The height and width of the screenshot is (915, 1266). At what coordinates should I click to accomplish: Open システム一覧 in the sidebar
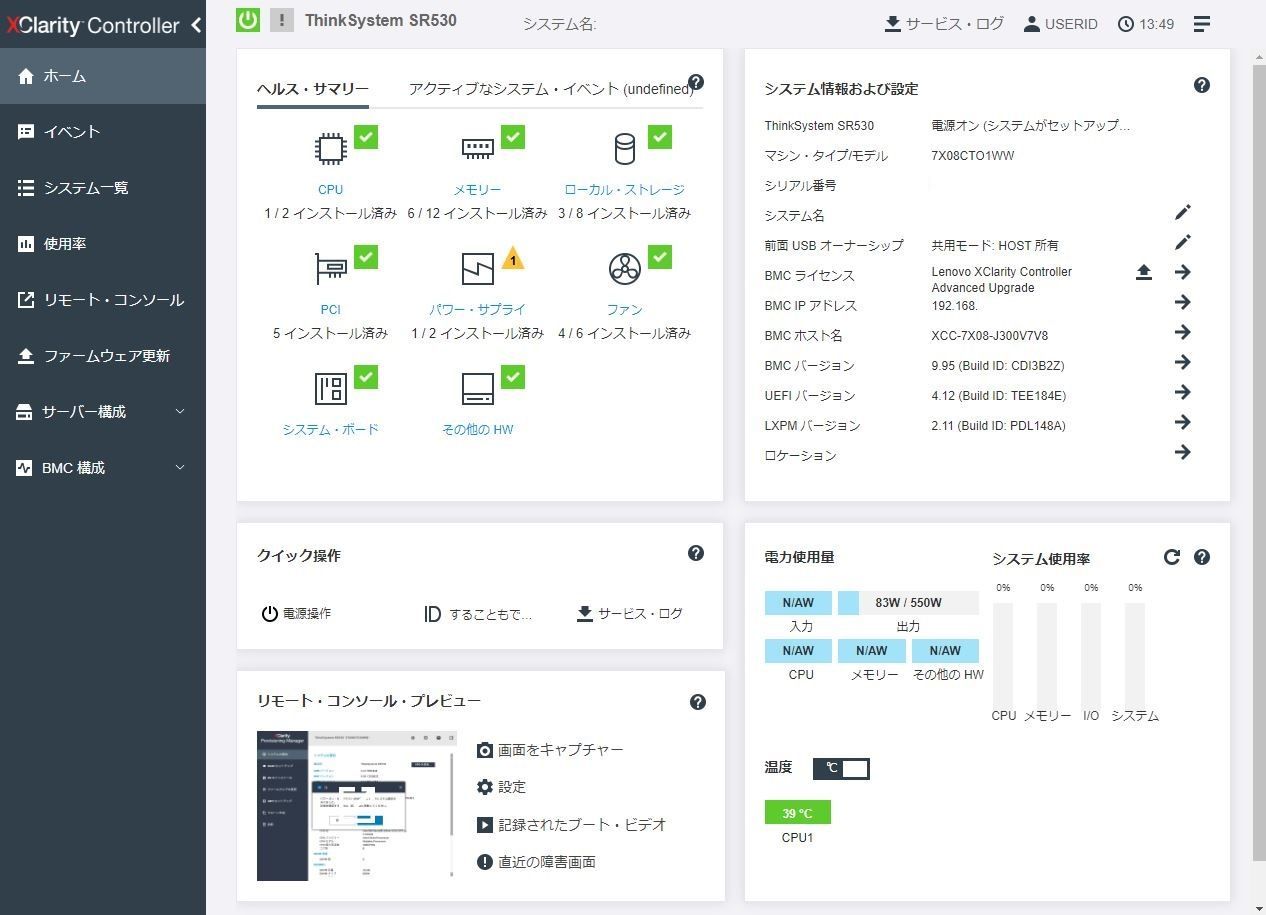103,188
